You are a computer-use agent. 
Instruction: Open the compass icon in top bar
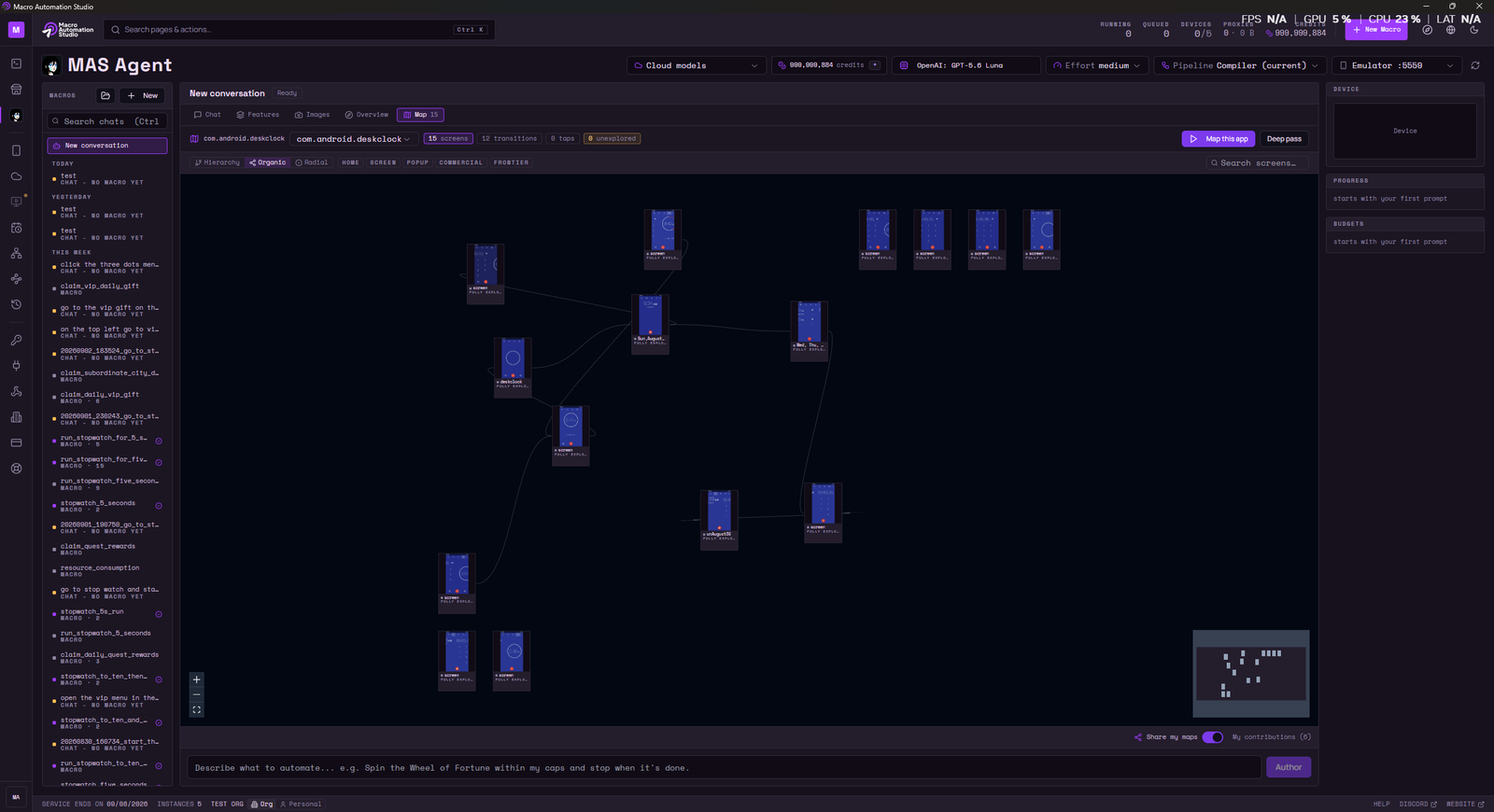(x=1427, y=30)
